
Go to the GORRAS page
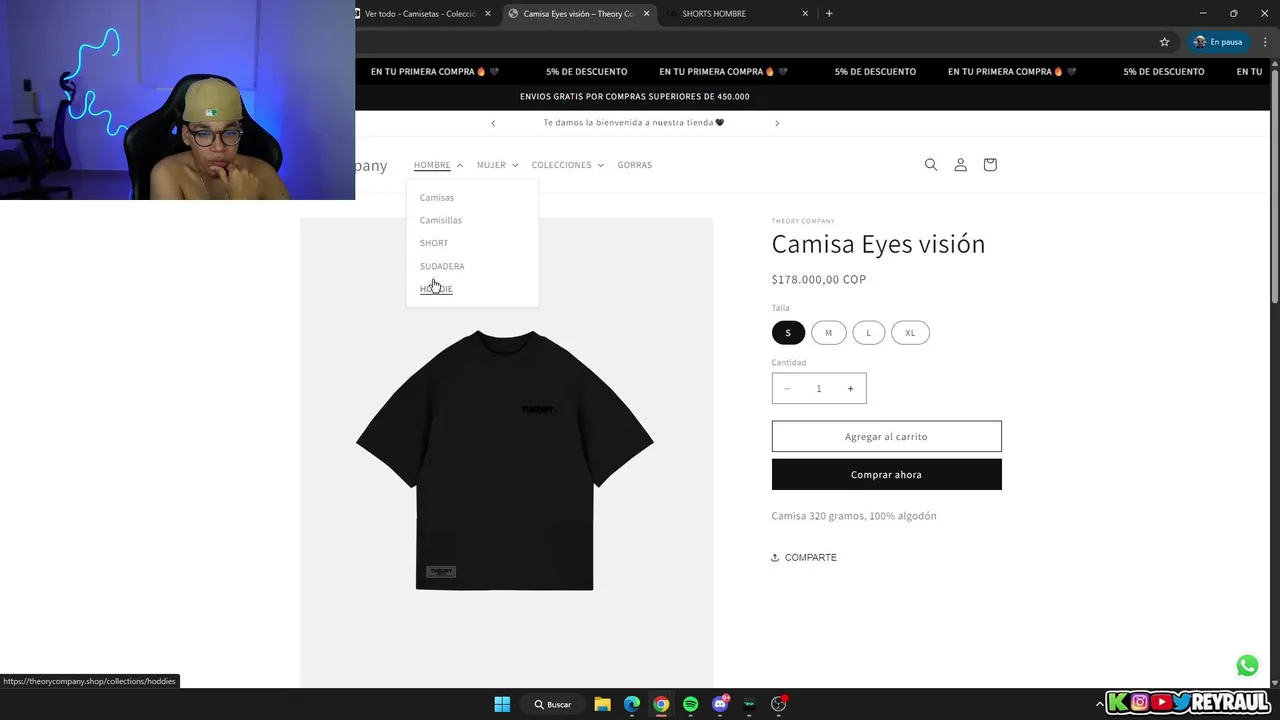click(x=635, y=165)
